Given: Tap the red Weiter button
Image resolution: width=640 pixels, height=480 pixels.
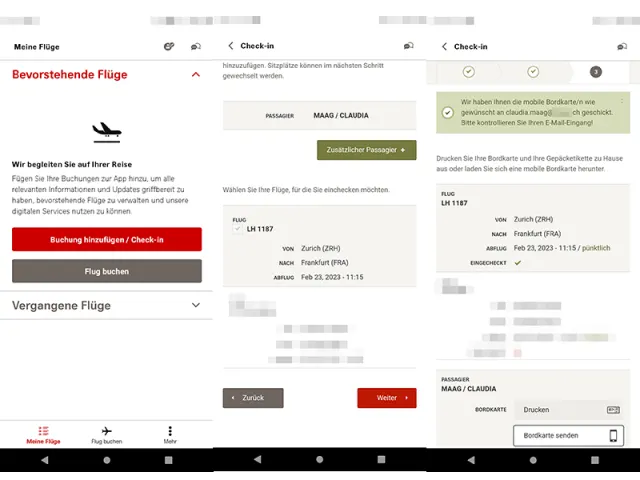Looking at the screenshot, I should [x=387, y=398].
